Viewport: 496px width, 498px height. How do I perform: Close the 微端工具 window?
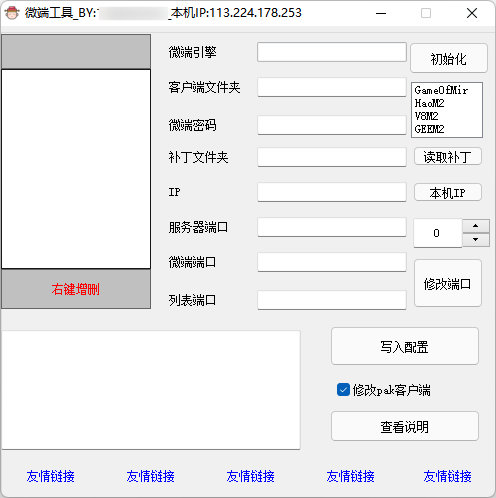point(472,13)
